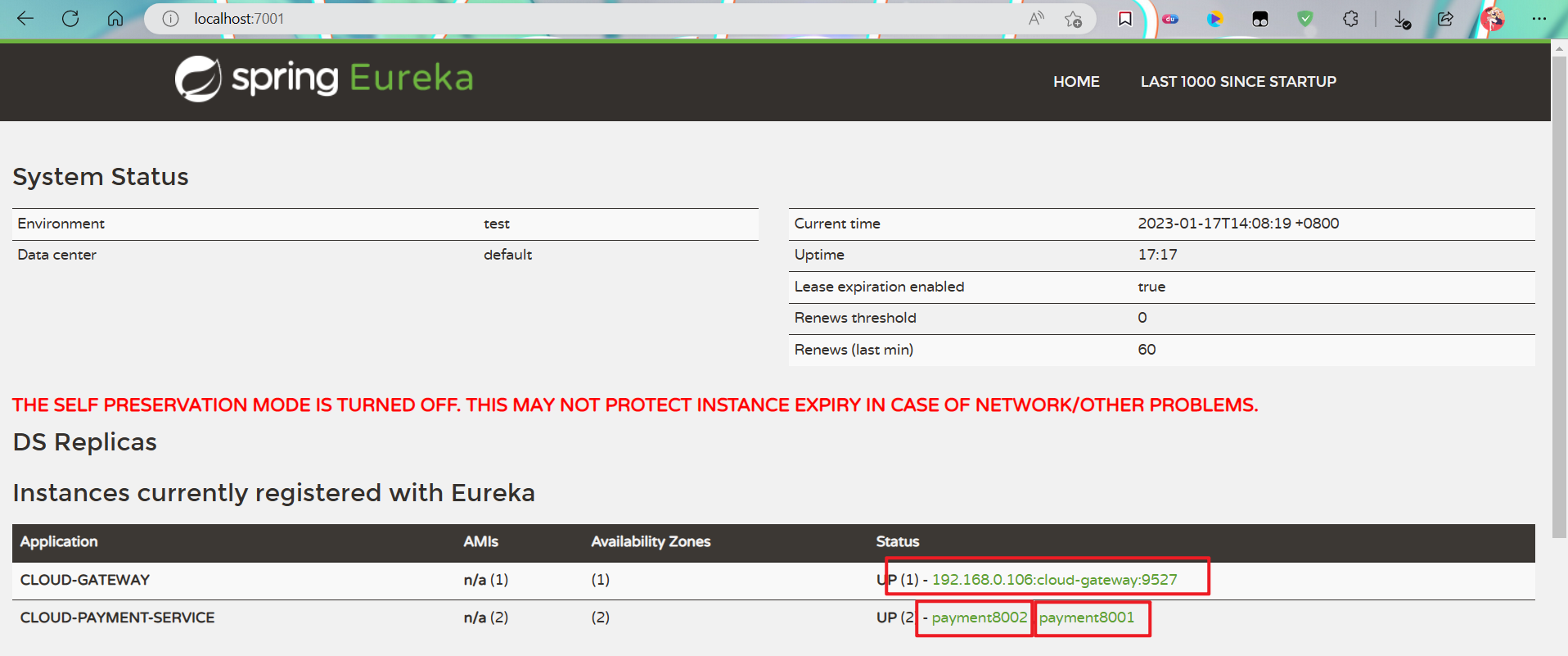Click the Spring Eureka logo

pos(324,79)
